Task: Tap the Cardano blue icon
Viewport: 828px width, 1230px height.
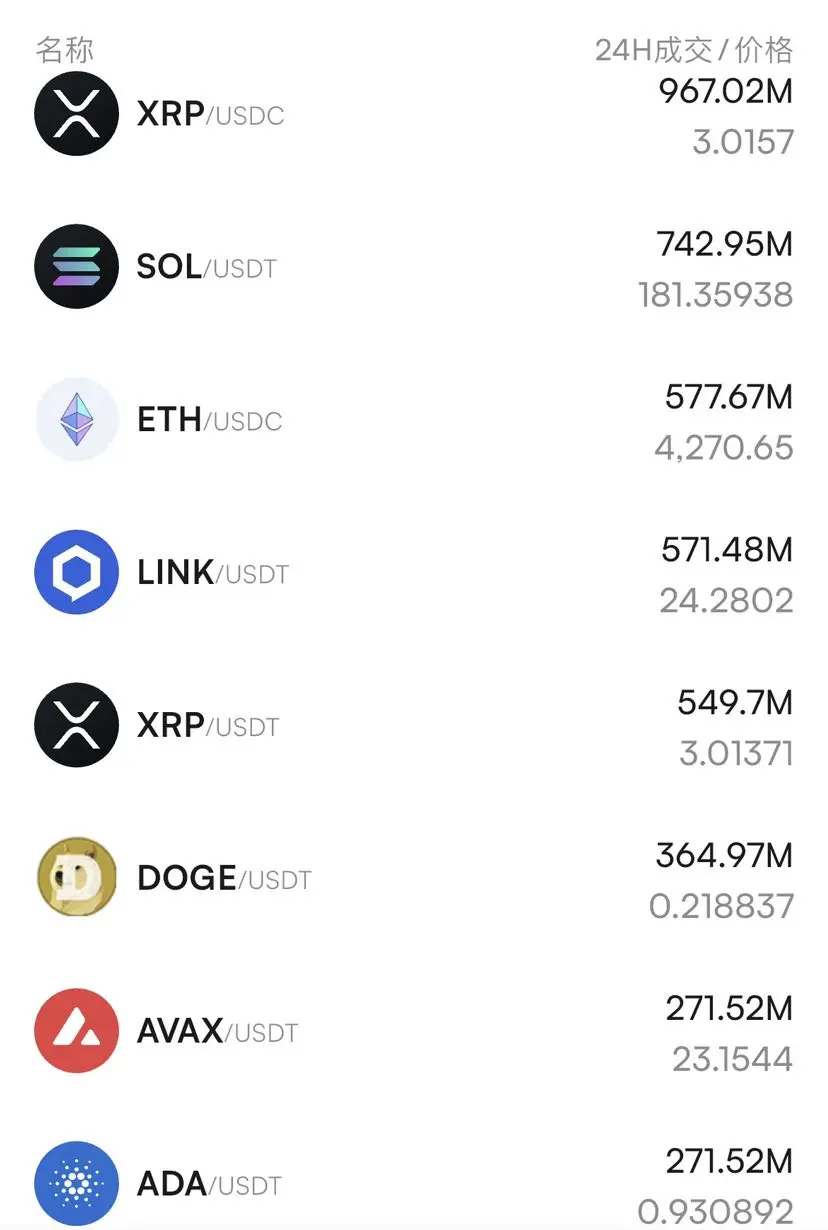Action: click(76, 1184)
